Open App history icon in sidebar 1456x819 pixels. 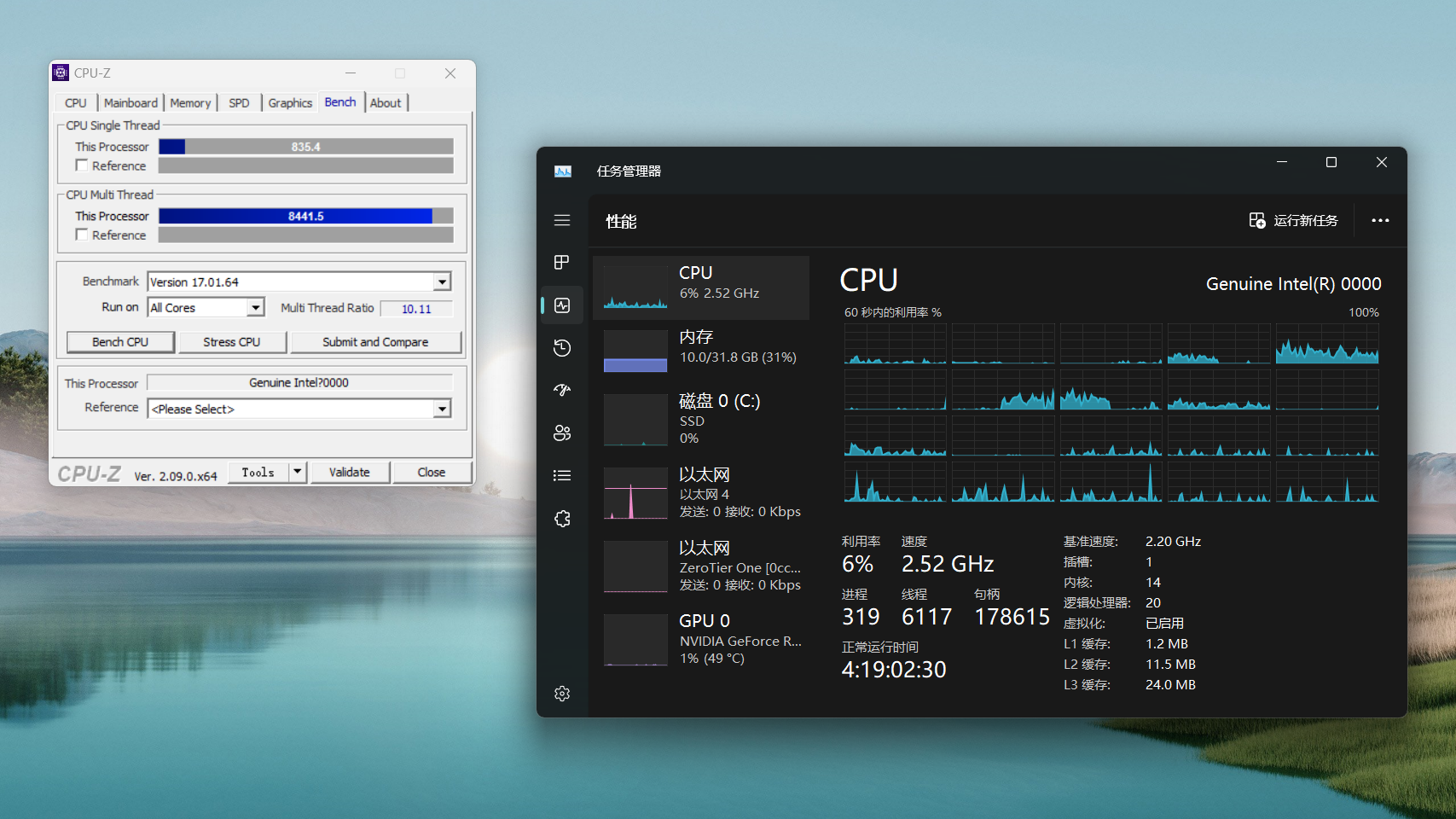coord(561,348)
